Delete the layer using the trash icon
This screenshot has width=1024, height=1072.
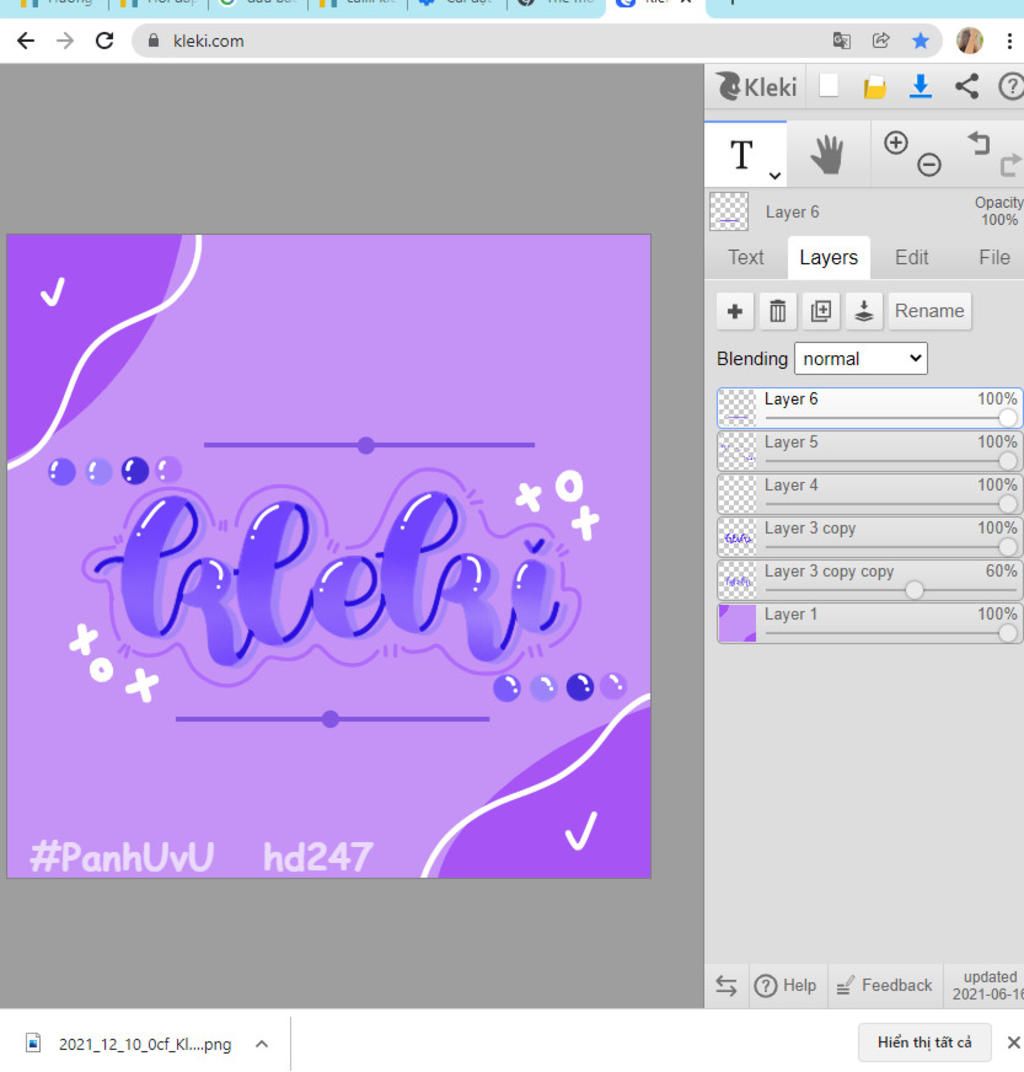[778, 311]
